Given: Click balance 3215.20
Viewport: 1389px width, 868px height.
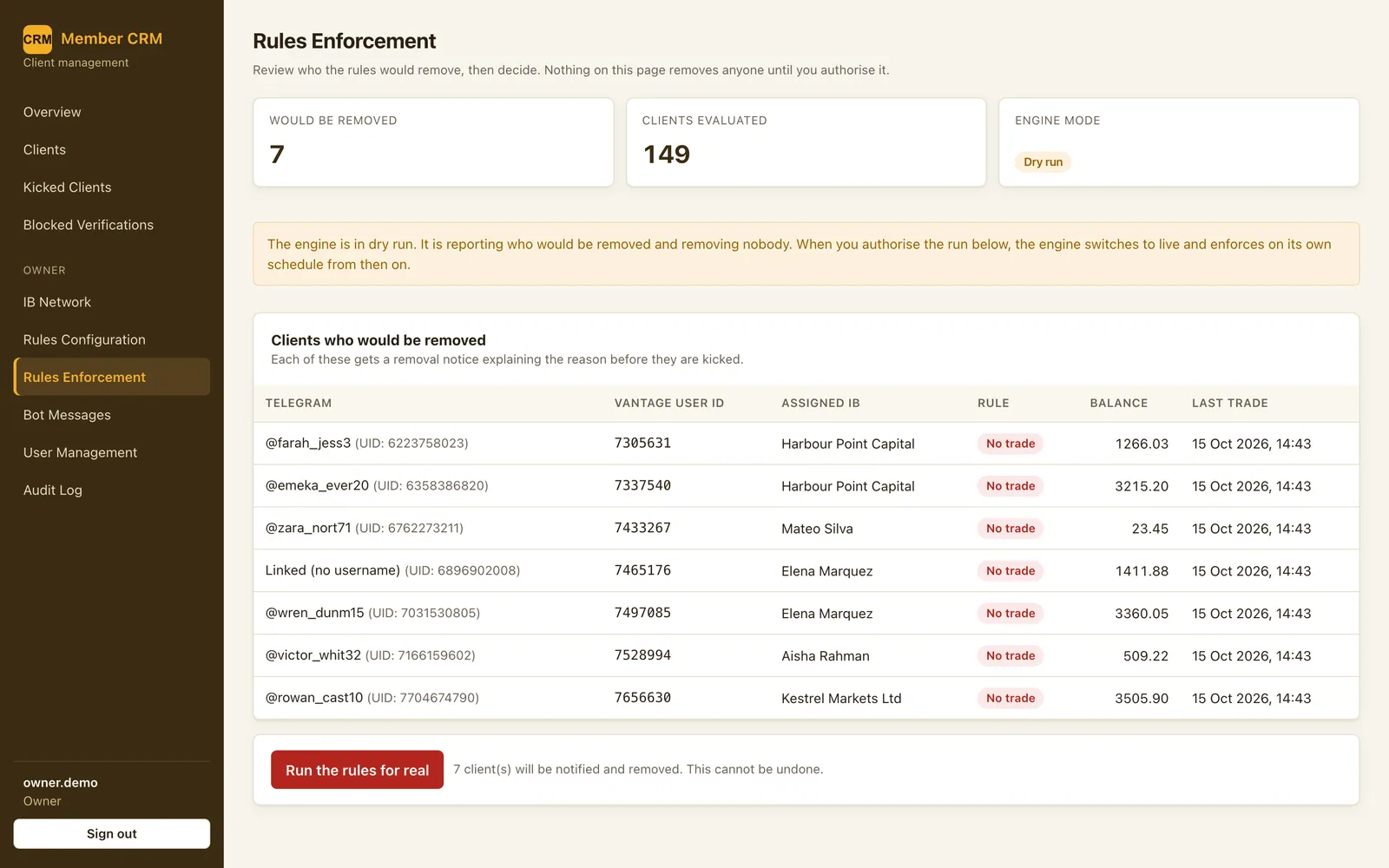Looking at the screenshot, I should pyautogui.click(x=1142, y=486).
